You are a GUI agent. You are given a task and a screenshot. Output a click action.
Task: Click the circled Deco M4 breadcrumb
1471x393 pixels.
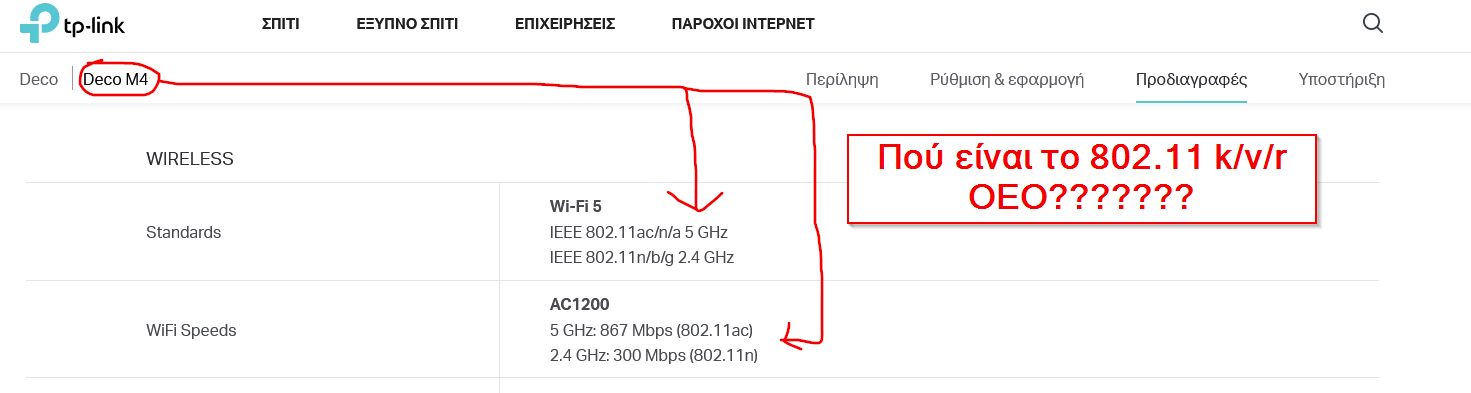pyautogui.click(x=116, y=79)
